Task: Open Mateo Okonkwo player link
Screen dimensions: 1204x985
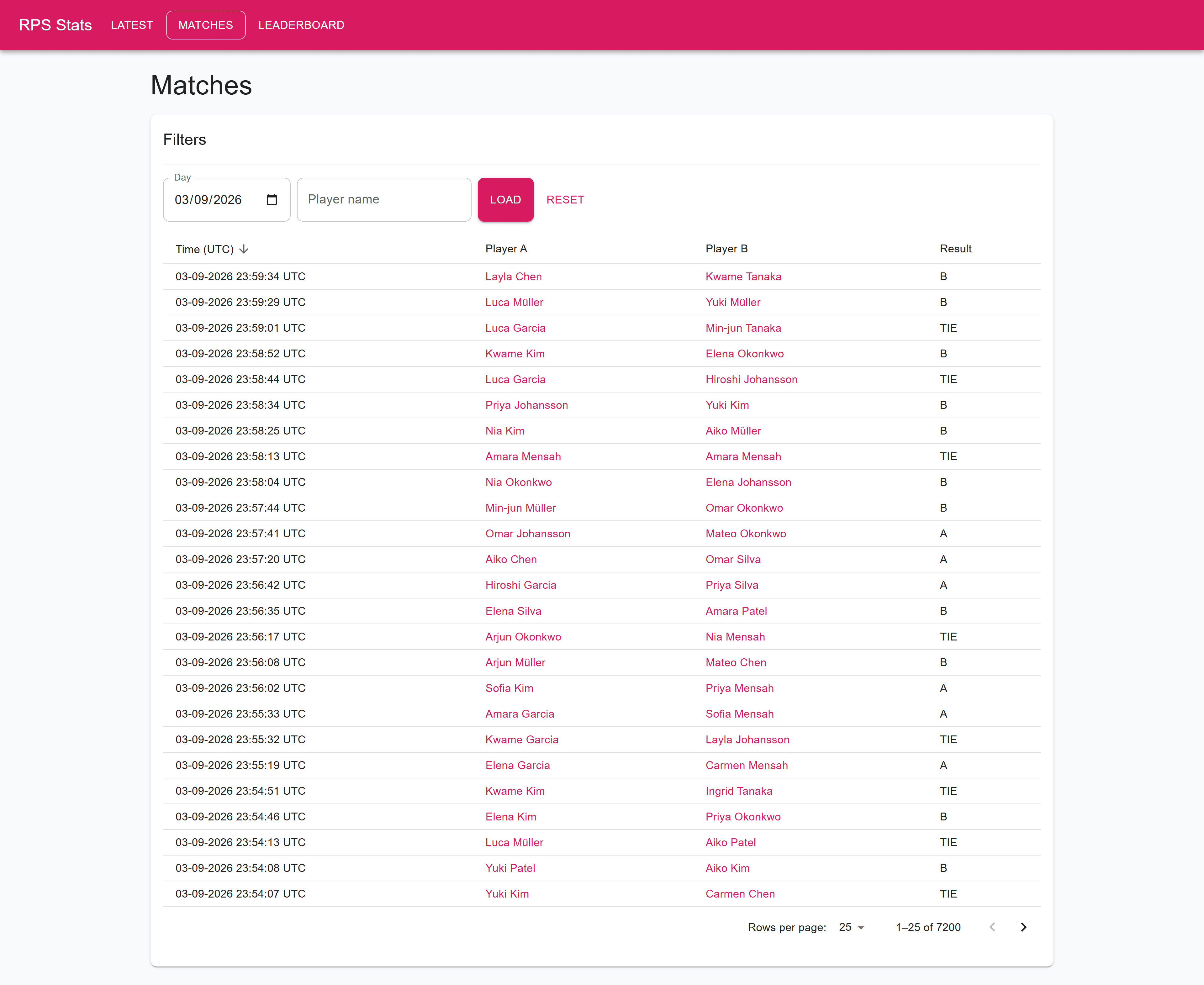Action: tap(746, 534)
